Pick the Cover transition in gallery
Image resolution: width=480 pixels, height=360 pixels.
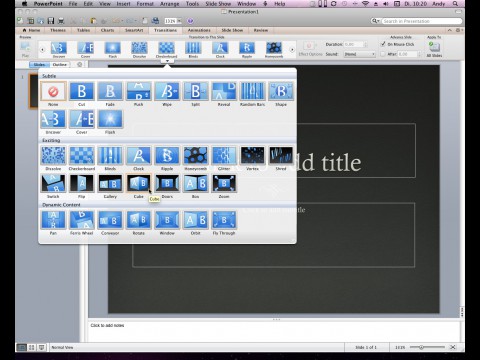[82, 119]
